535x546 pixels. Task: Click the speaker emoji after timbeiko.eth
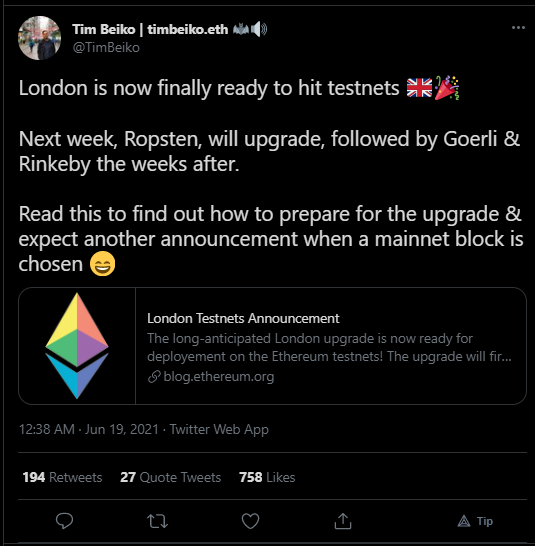click(x=259, y=29)
